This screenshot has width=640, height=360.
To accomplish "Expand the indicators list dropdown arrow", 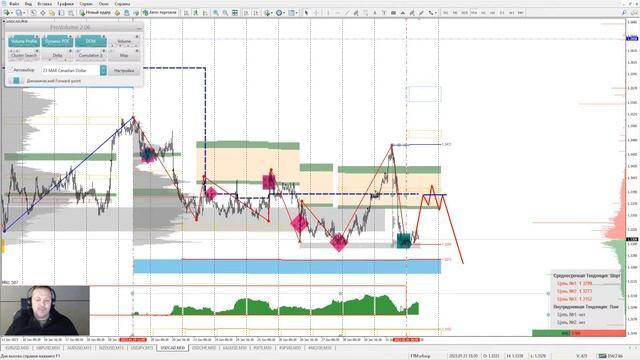I will [x=271, y=13].
